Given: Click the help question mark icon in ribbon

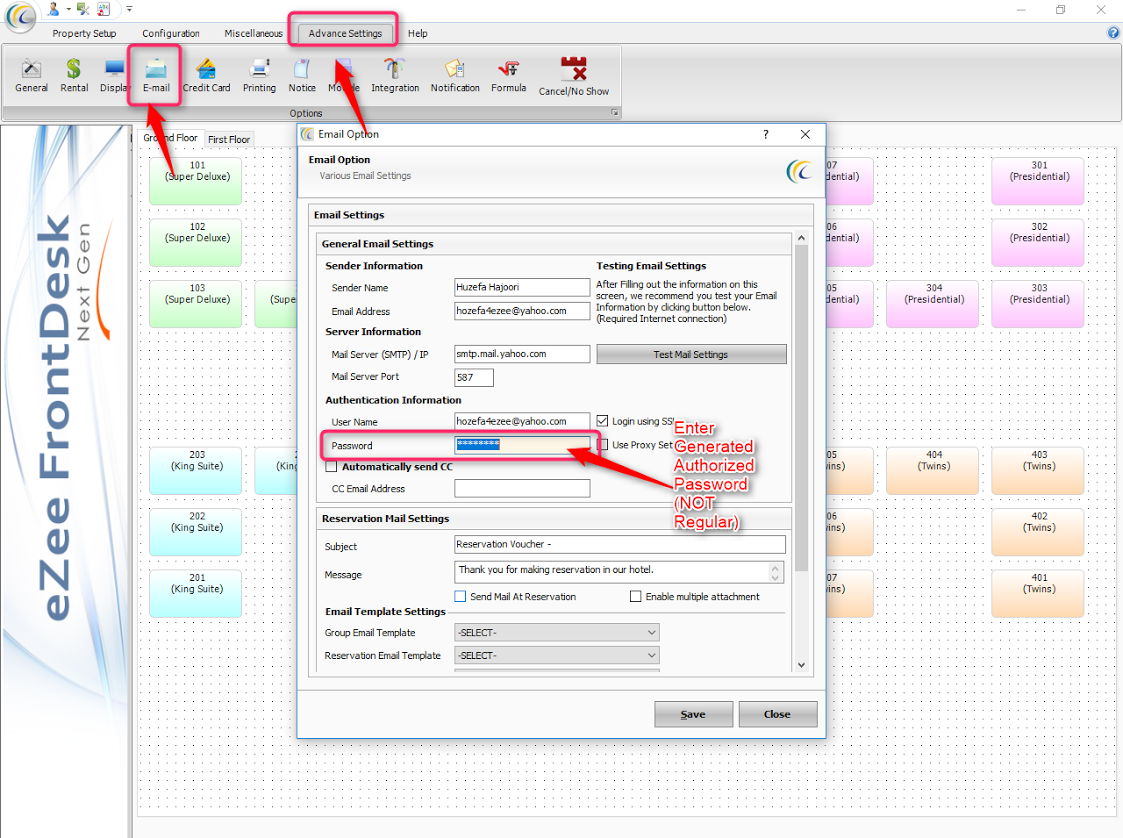Looking at the screenshot, I should (1113, 32).
